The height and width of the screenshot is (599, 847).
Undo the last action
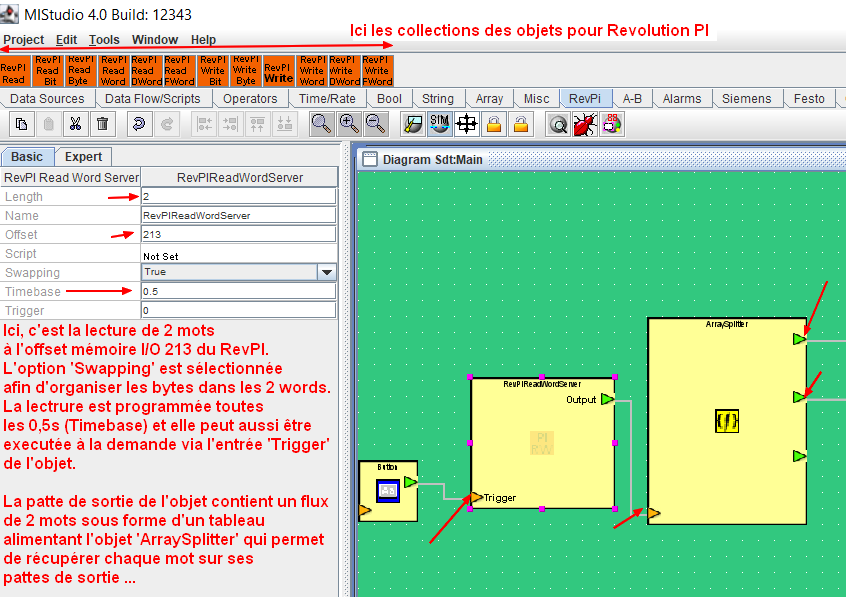pyautogui.click(x=139, y=125)
